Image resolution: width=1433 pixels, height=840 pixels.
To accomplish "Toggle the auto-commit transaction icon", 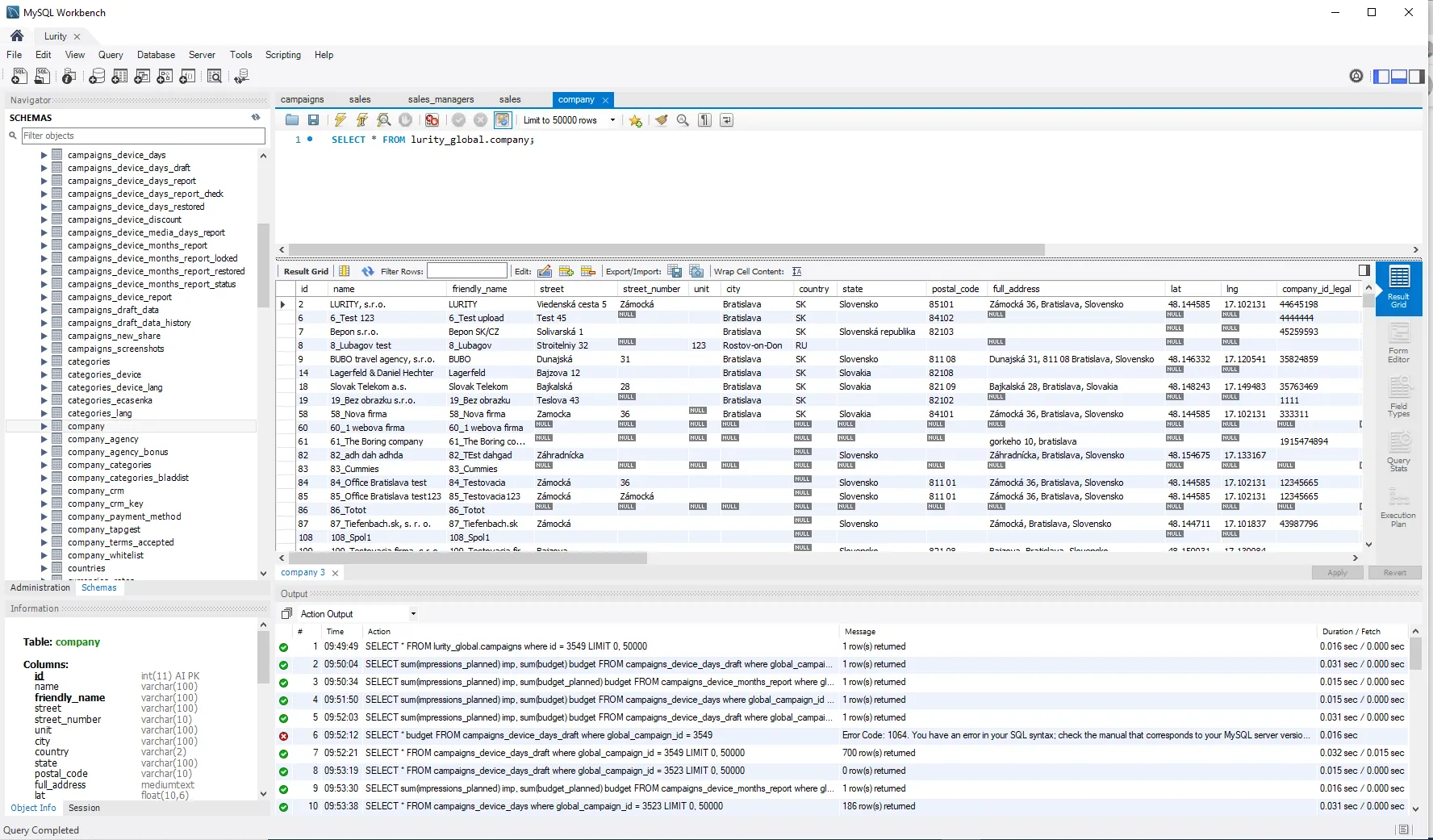I will point(502,119).
